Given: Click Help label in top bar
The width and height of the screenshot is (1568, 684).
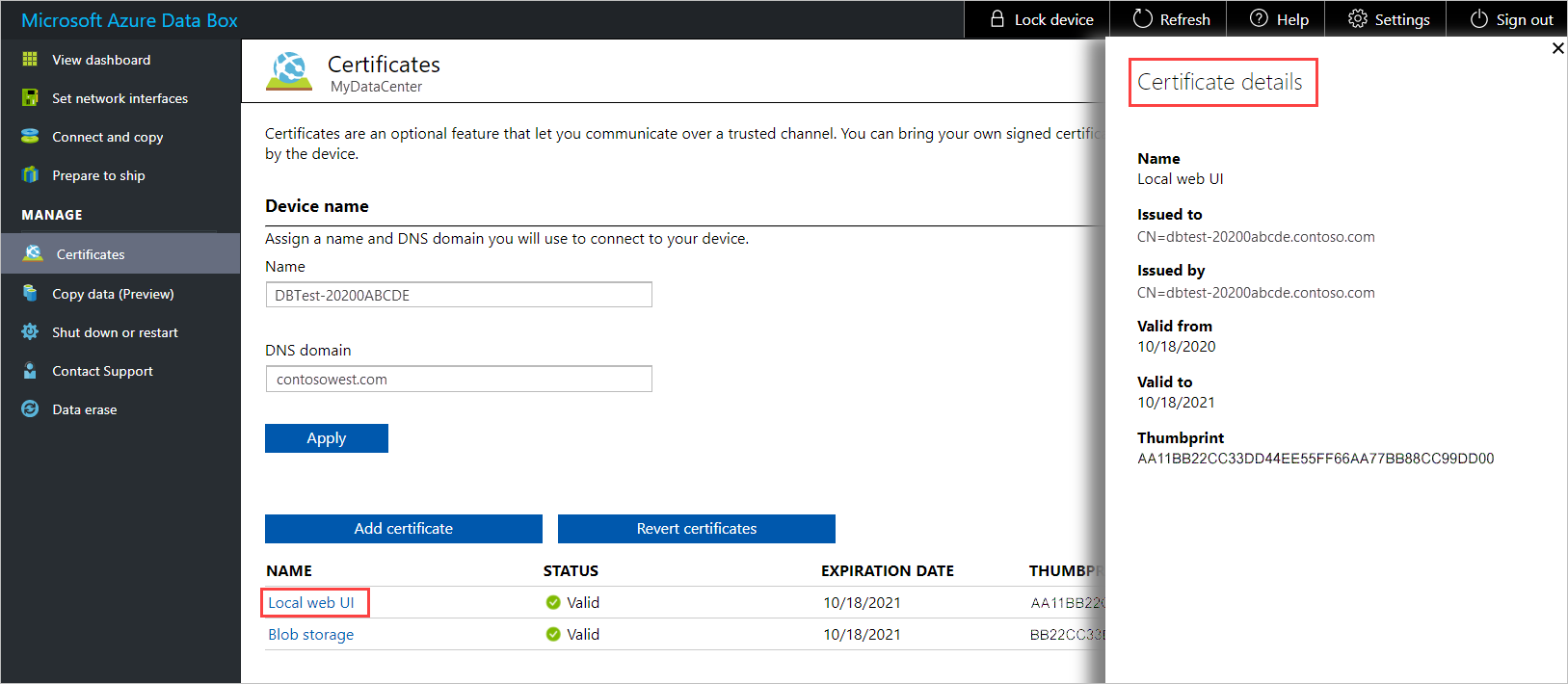Looking at the screenshot, I should pos(1292,19).
